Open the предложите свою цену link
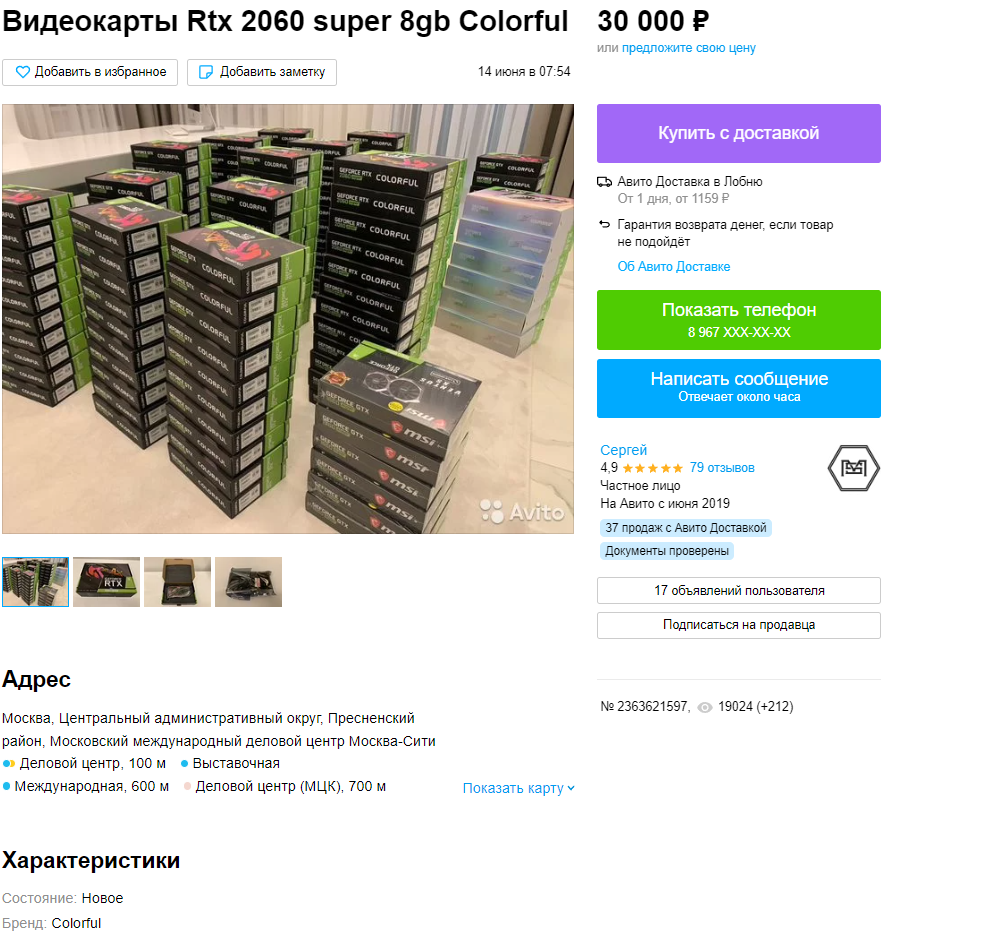Viewport: 1004px width, 938px height. 688,48
